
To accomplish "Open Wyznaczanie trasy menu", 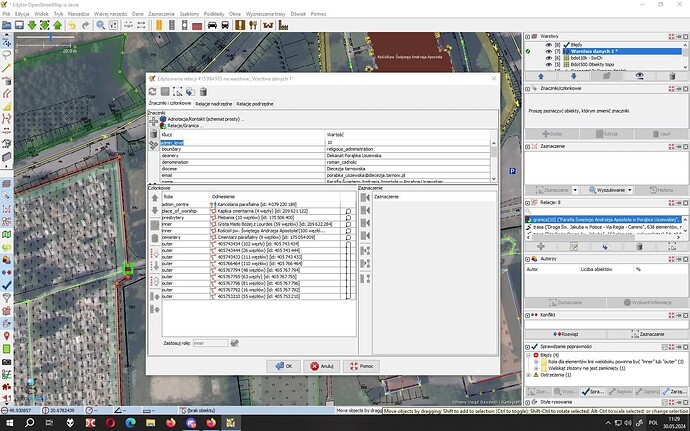I will (265, 14).
